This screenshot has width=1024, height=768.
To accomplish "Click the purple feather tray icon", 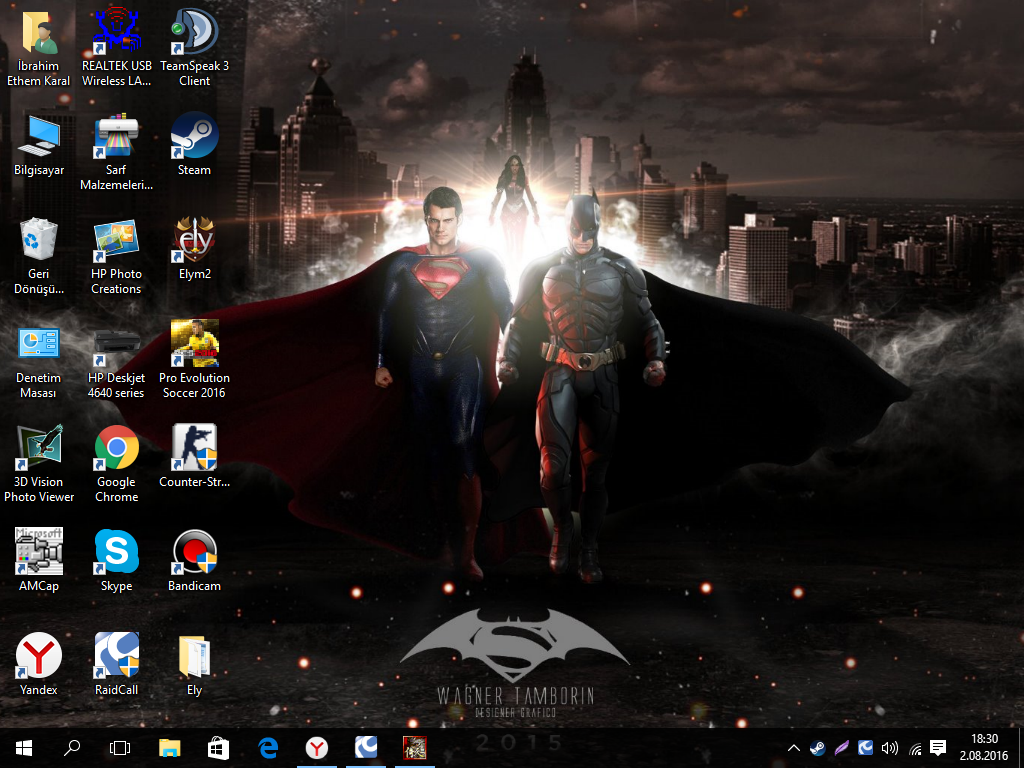I will [x=842, y=748].
